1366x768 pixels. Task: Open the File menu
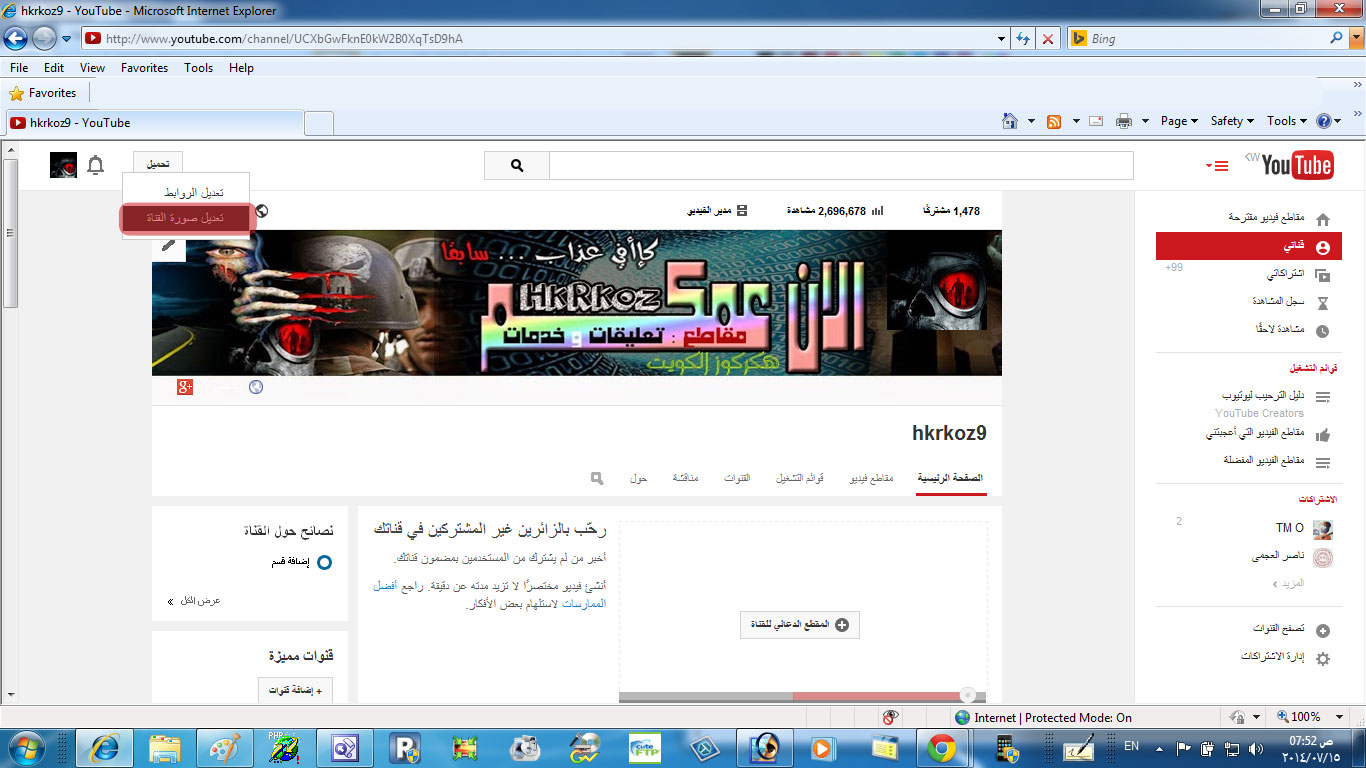19,68
